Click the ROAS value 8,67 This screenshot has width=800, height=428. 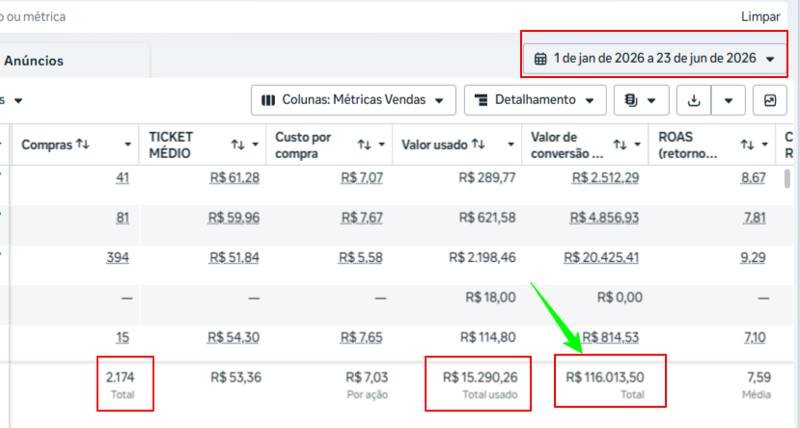pyautogui.click(x=754, y=178)
